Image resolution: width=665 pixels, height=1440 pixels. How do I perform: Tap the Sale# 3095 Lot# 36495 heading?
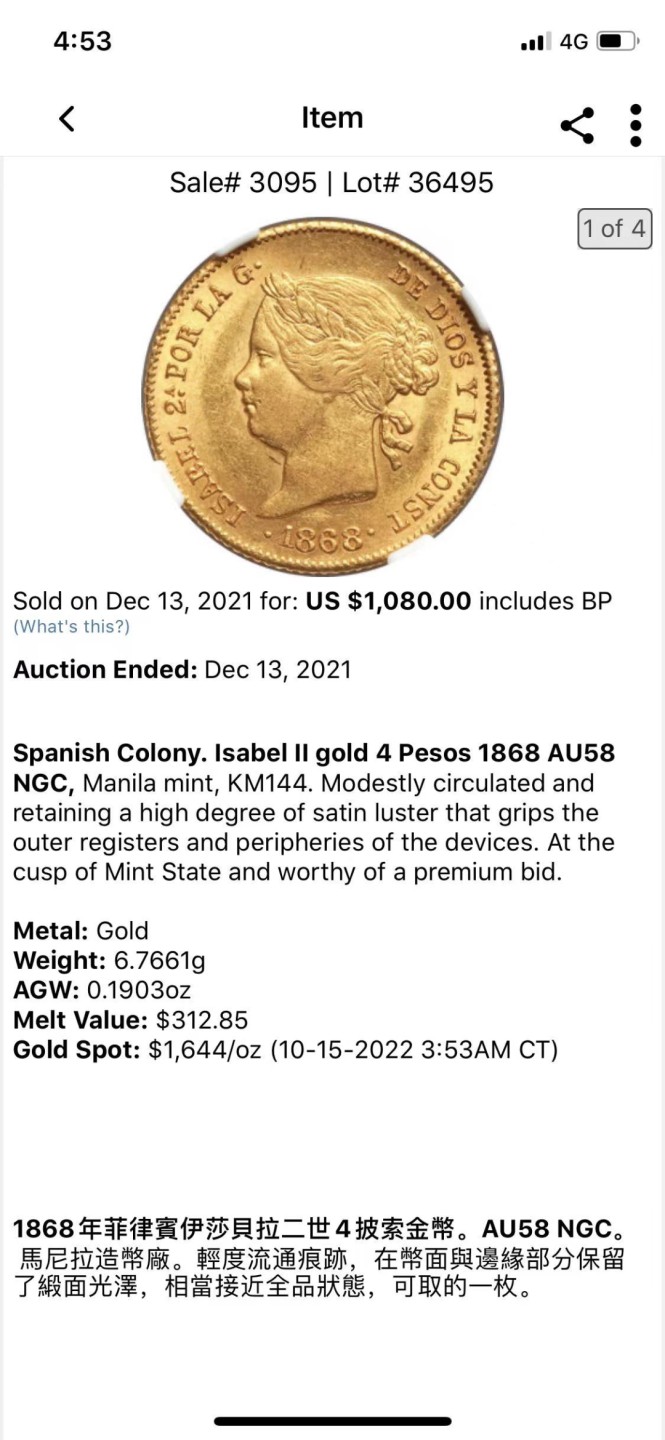point(331,183)
